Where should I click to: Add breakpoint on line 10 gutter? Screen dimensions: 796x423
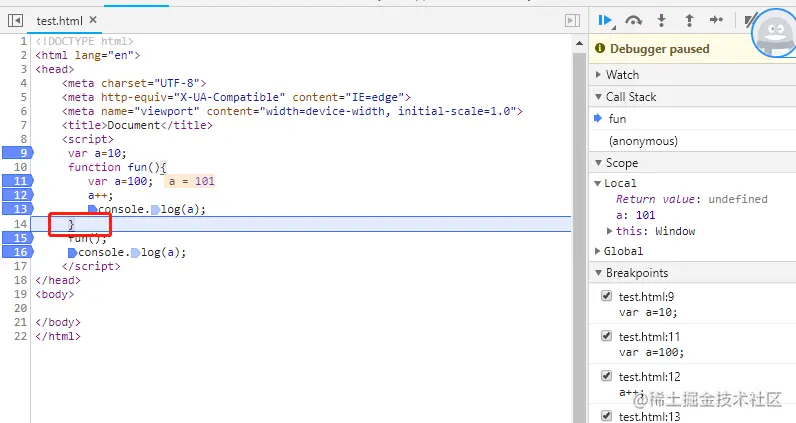(x=20, y=167)
